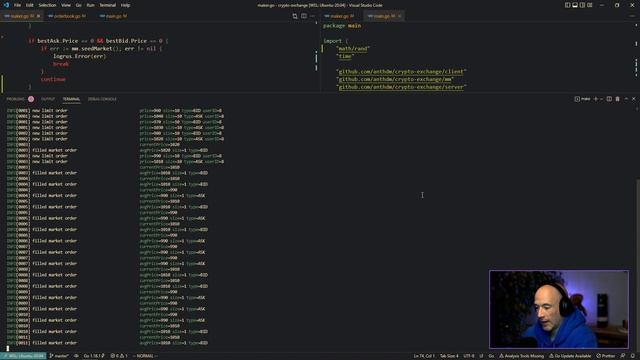Open the Selection menu

(x=47, y=5)
